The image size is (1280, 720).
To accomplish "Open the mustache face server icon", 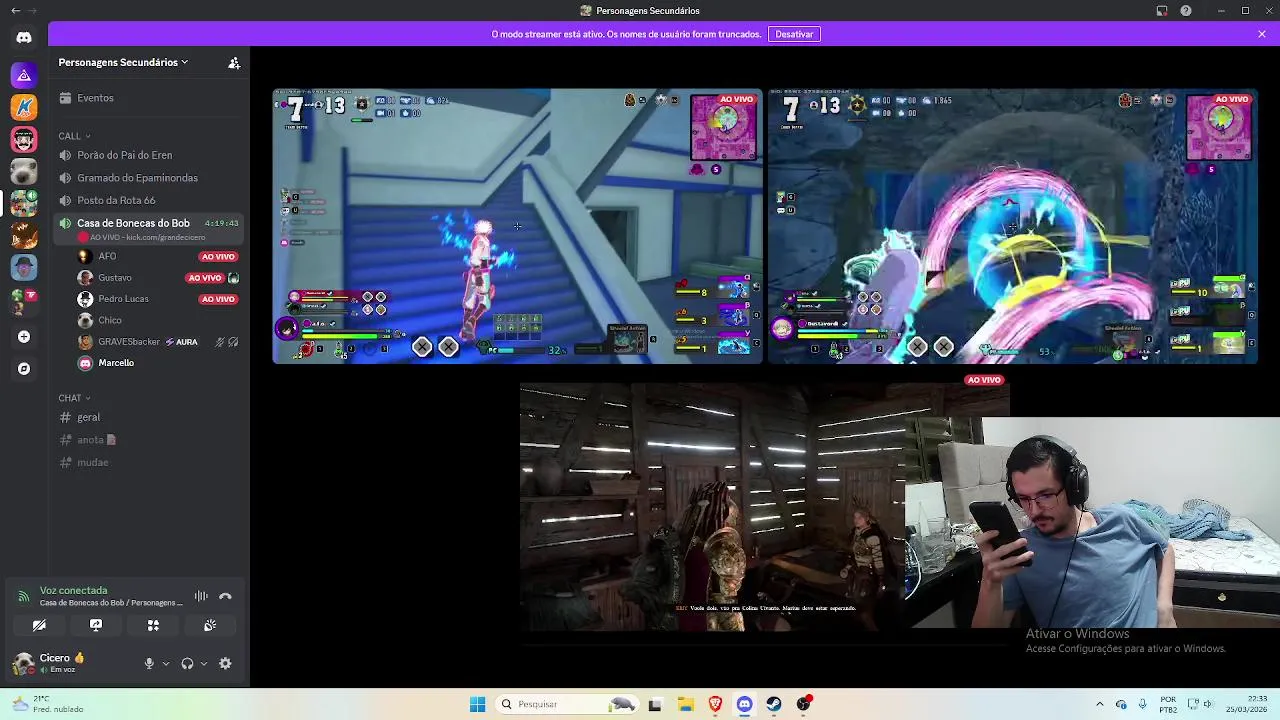I will point(24,139).
